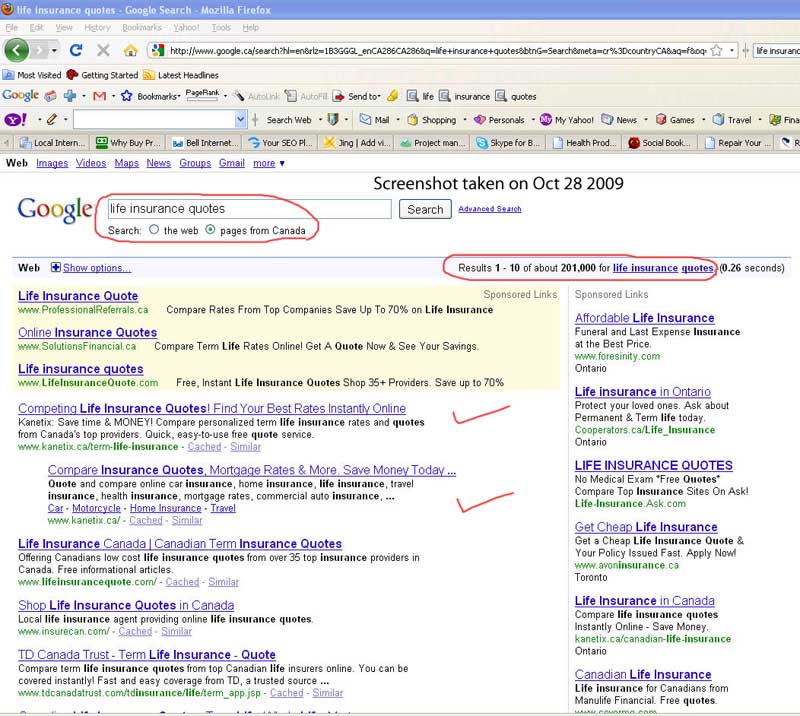Click the Yahoo! logo in Yahoo toolbar
Image resolution: width=800 pixels, height=716 pixels.
pyautogui.click(x=14, y=120)
